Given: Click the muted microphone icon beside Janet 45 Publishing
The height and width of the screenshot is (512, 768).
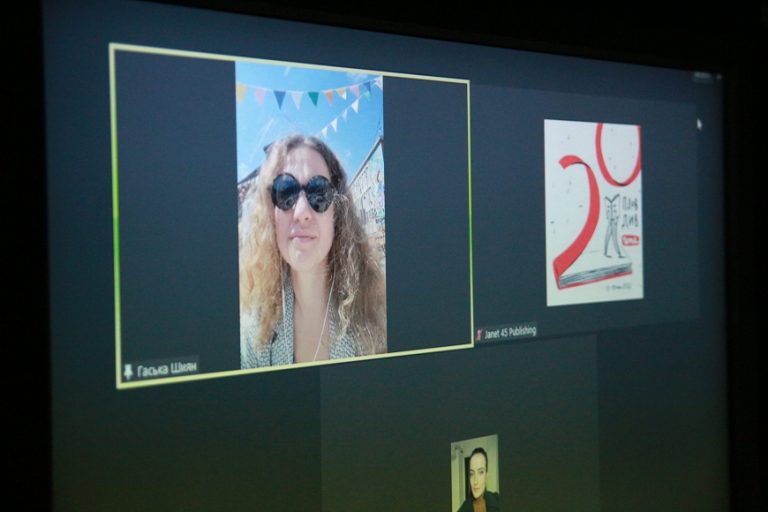Looking at the screenshot, I should tap(480, 335).
